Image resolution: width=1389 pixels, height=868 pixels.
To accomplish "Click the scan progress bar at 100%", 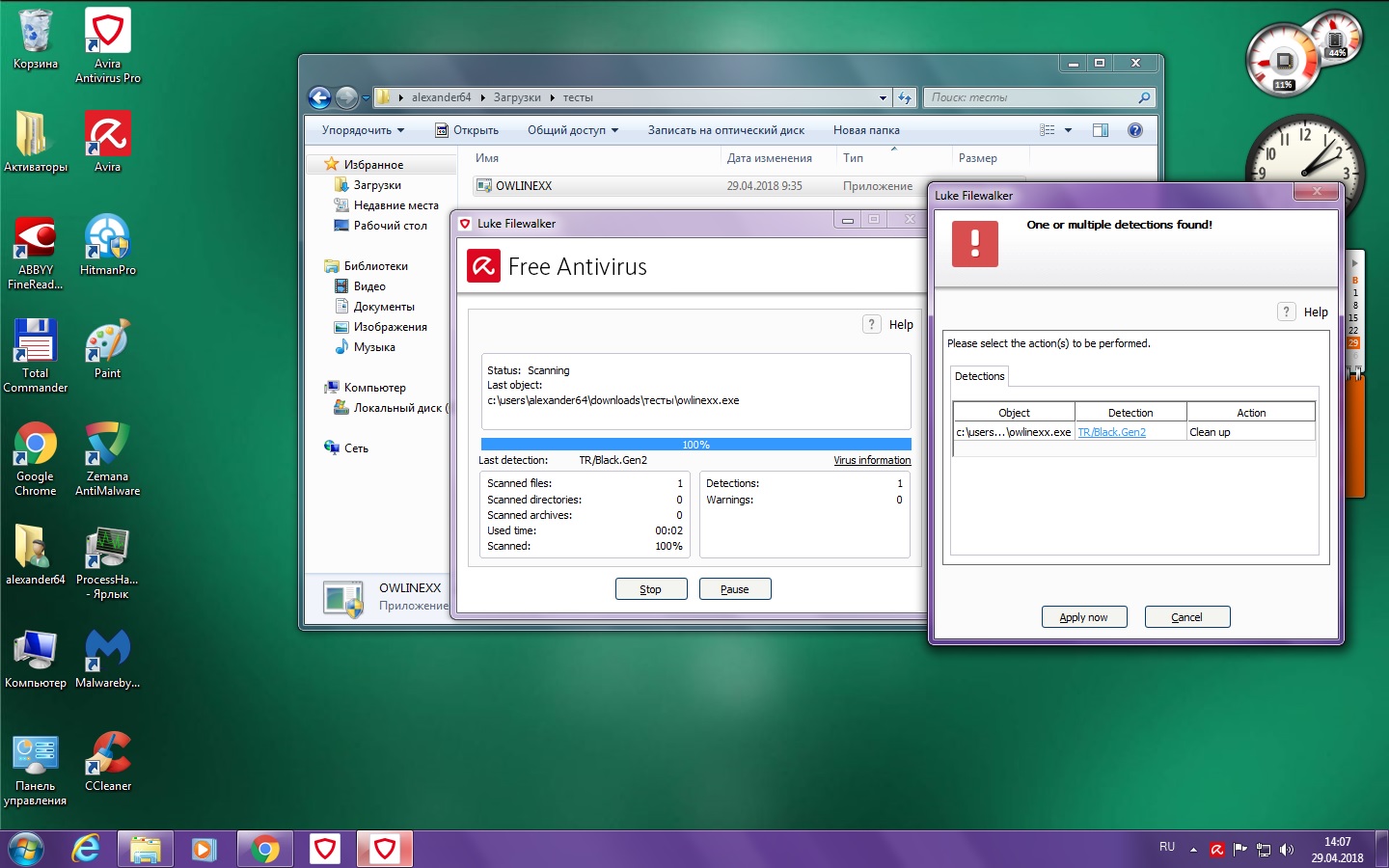I will point(695,445).
